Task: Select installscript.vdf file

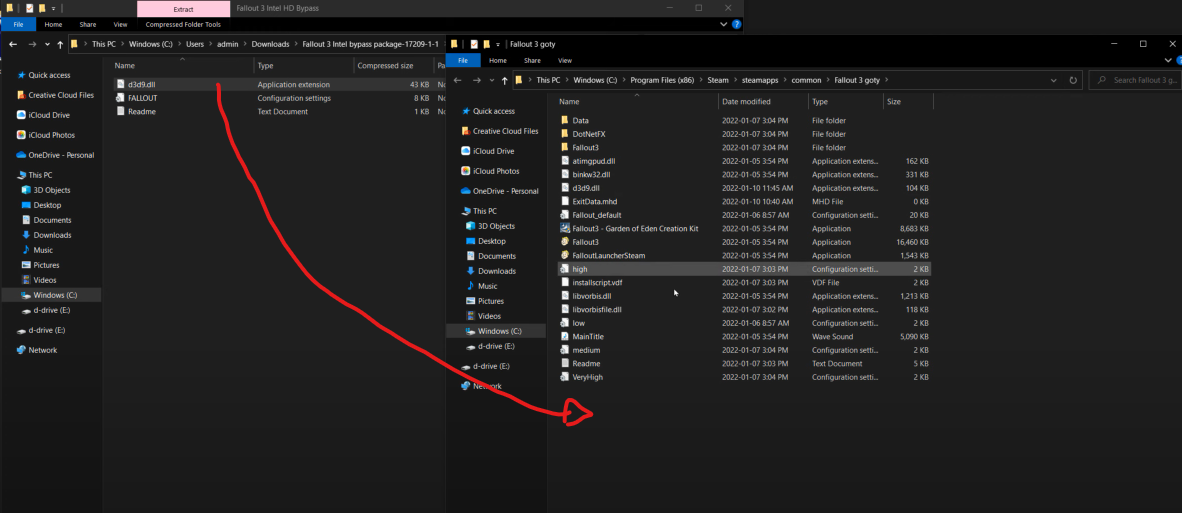Action: (598, 283)
